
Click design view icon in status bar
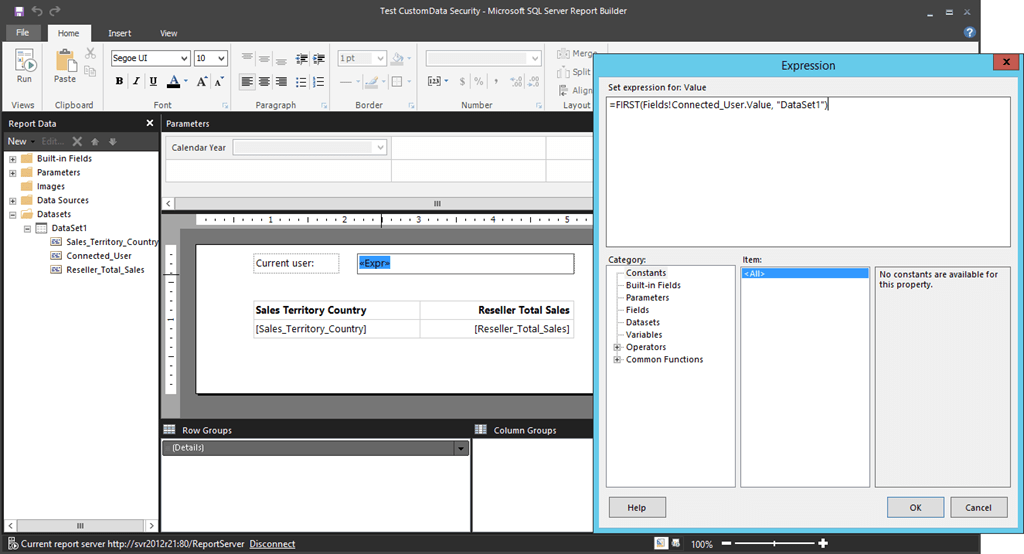[x=661, y=543]
